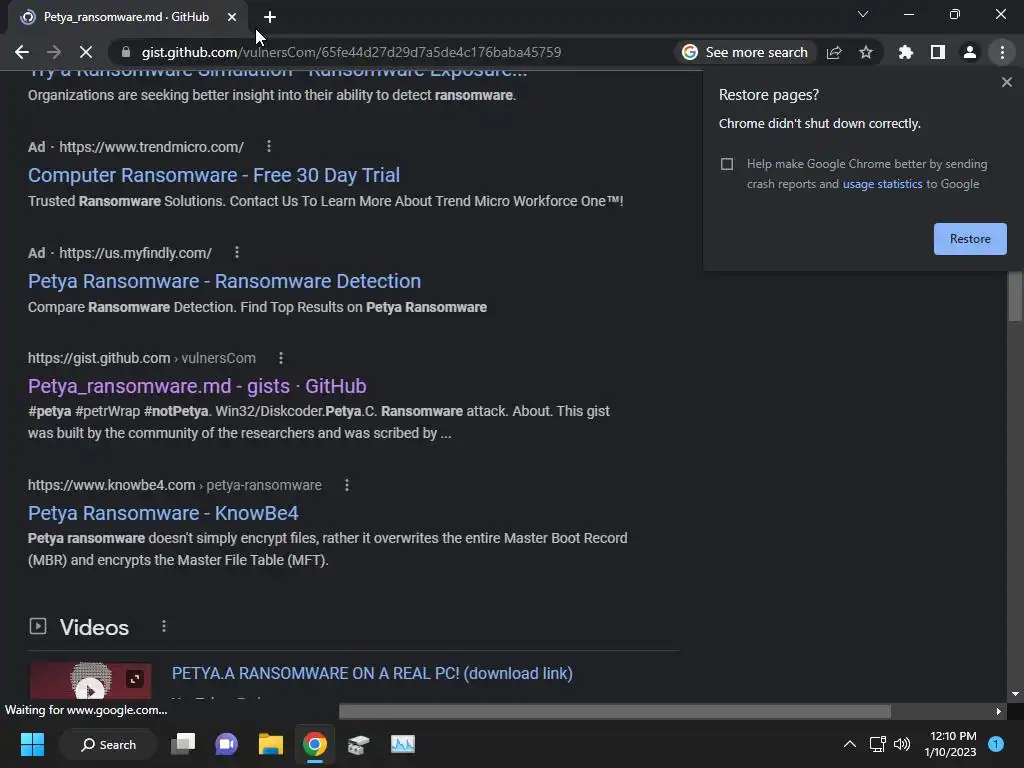Open PETYA.A RANSOMWARE ON A REAL PC video
The image size is (1024, 768).
pos(372,673)
